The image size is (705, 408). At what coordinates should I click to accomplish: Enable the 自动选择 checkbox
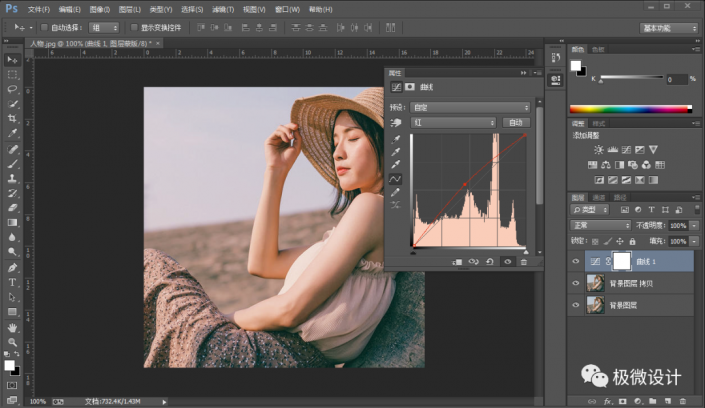[x=44, y=27]
